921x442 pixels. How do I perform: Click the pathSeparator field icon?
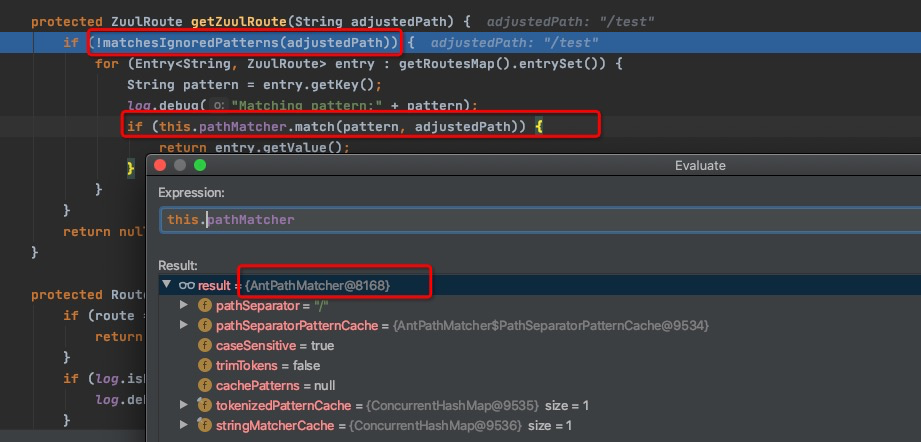tap(205, 306)
